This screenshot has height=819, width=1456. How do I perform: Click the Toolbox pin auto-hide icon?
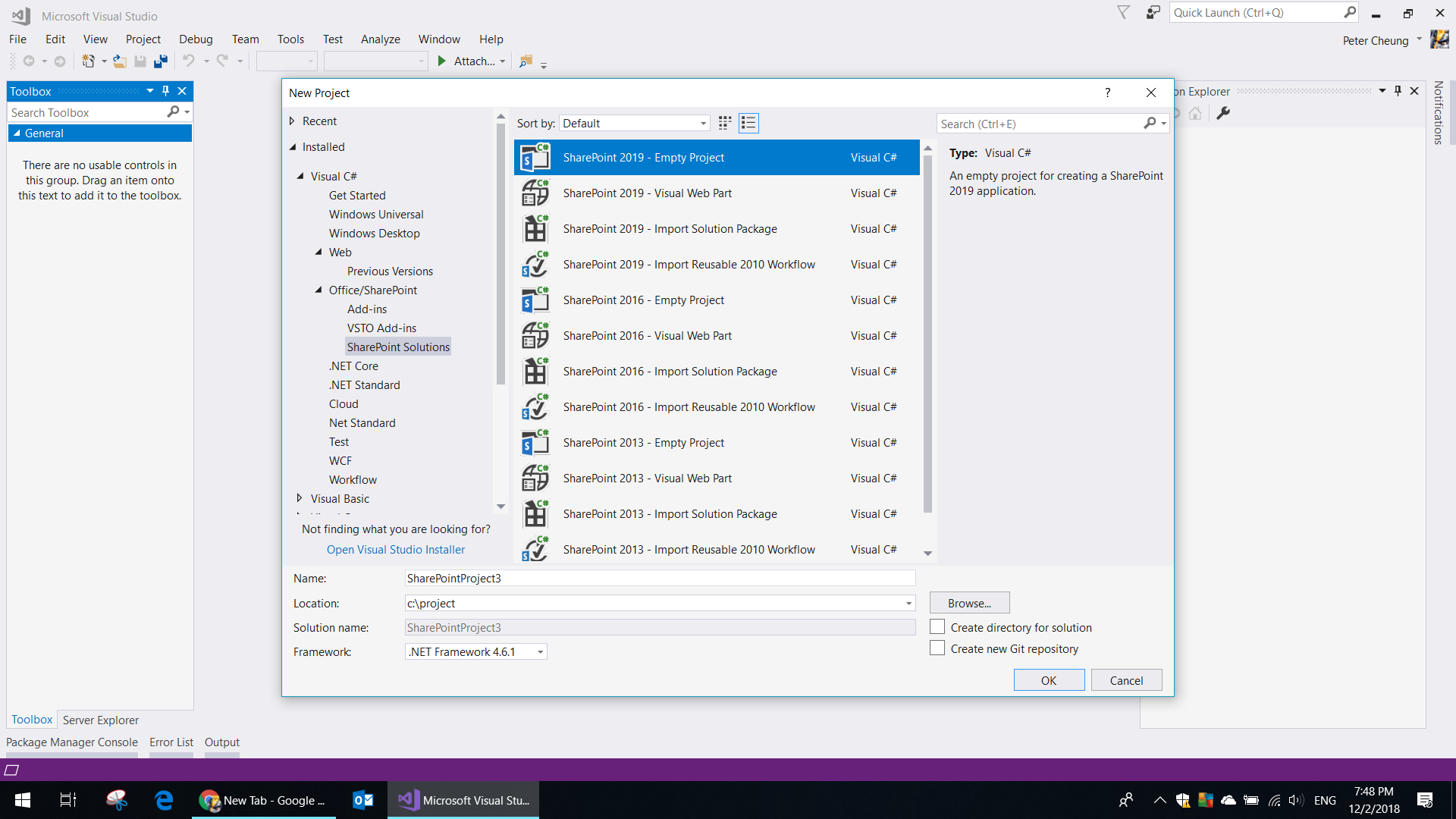[x=166, y=91]
